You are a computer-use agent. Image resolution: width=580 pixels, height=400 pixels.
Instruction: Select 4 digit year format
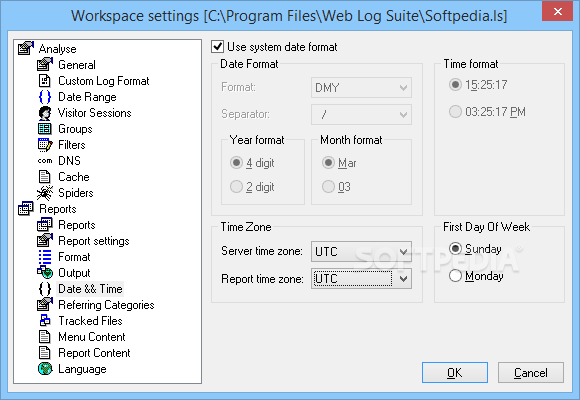(x=236, y=163)
